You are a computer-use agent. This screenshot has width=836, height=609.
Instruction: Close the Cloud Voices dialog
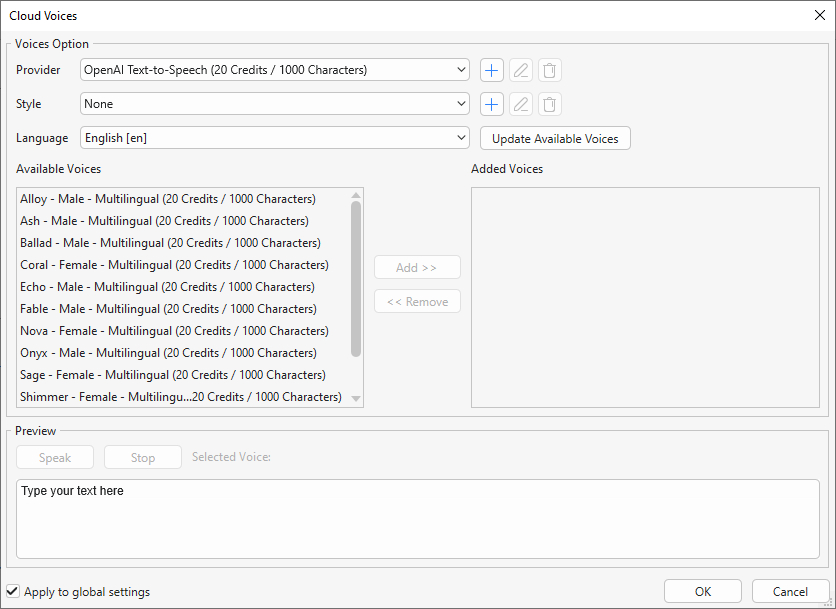819,15
